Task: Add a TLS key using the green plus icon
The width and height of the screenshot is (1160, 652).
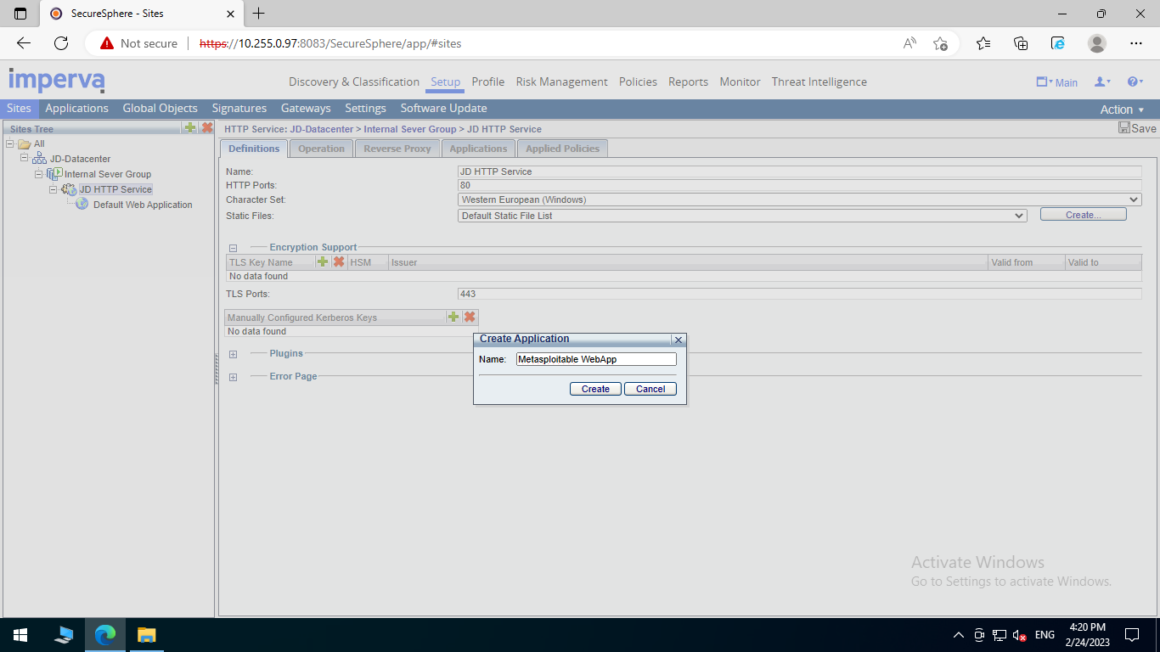Action: click(322, 261)
